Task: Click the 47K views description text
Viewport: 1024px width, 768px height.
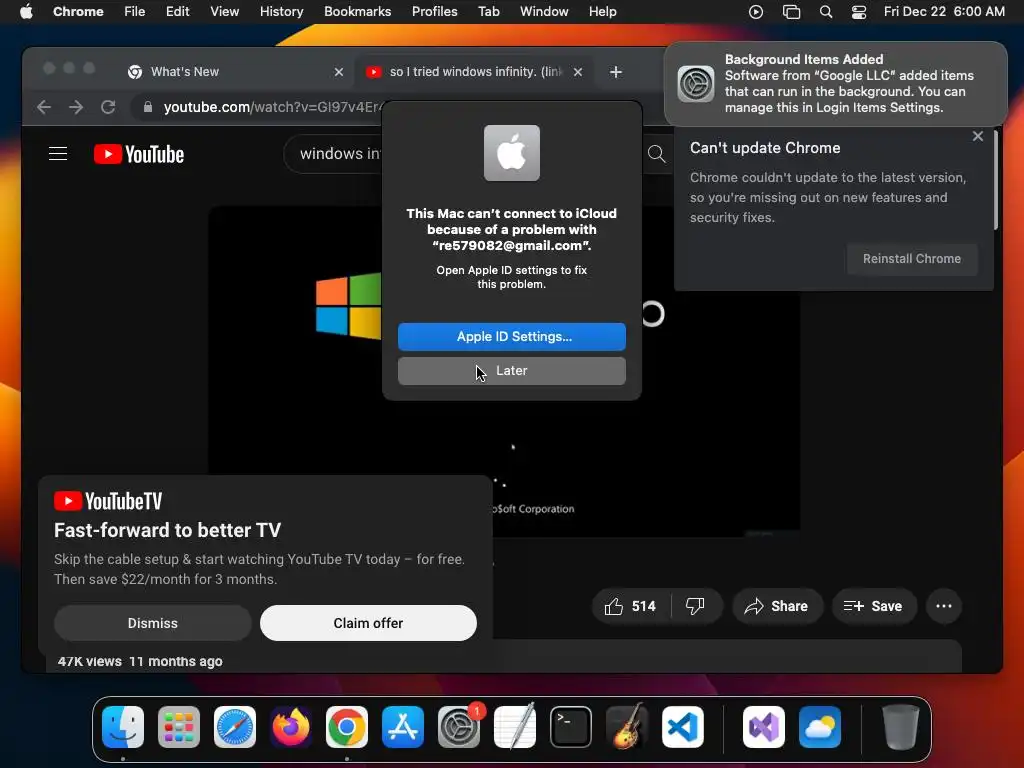Action: point(140,662)
